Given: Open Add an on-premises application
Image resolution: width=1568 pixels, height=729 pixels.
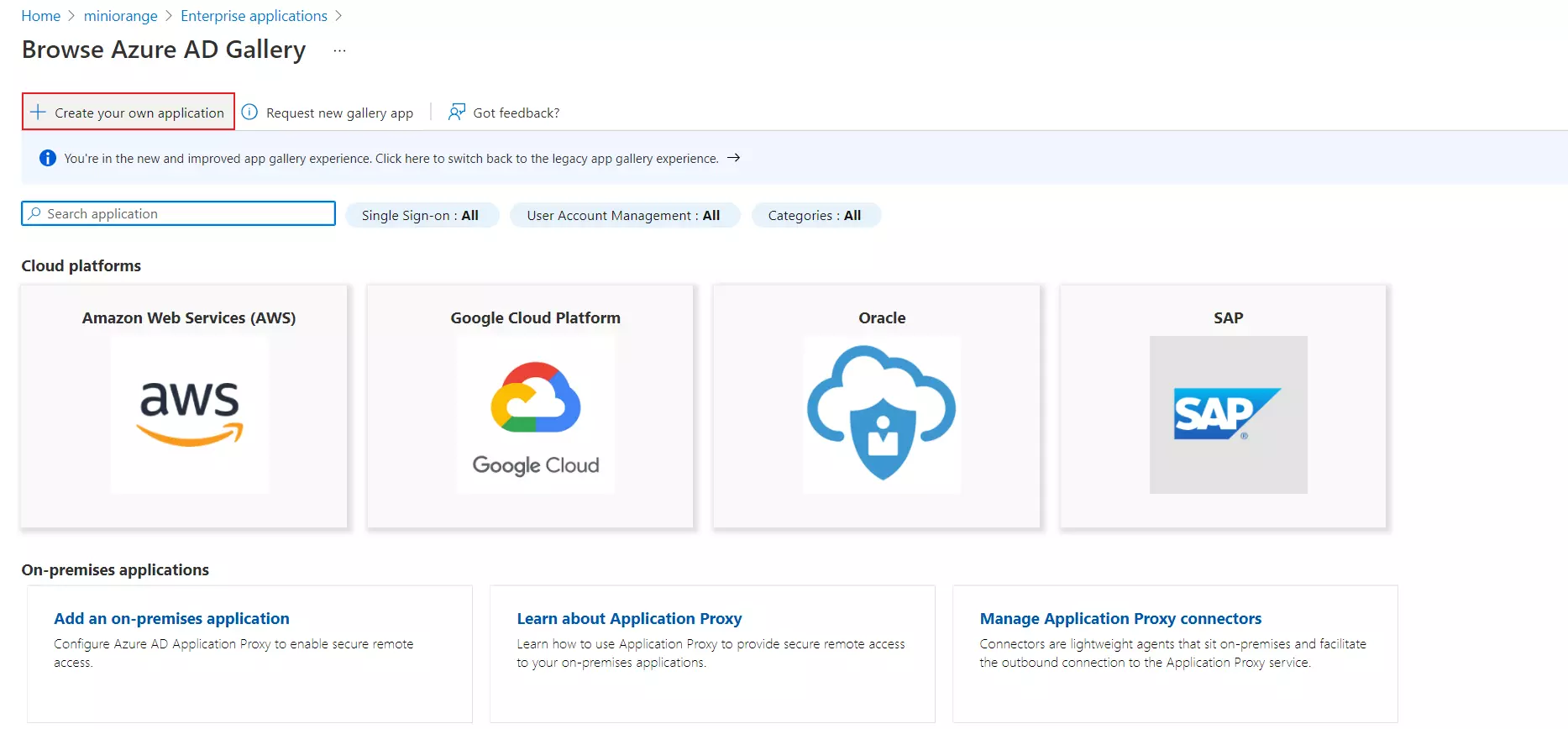Looking at the screenshot, I should tap(171, 618).
